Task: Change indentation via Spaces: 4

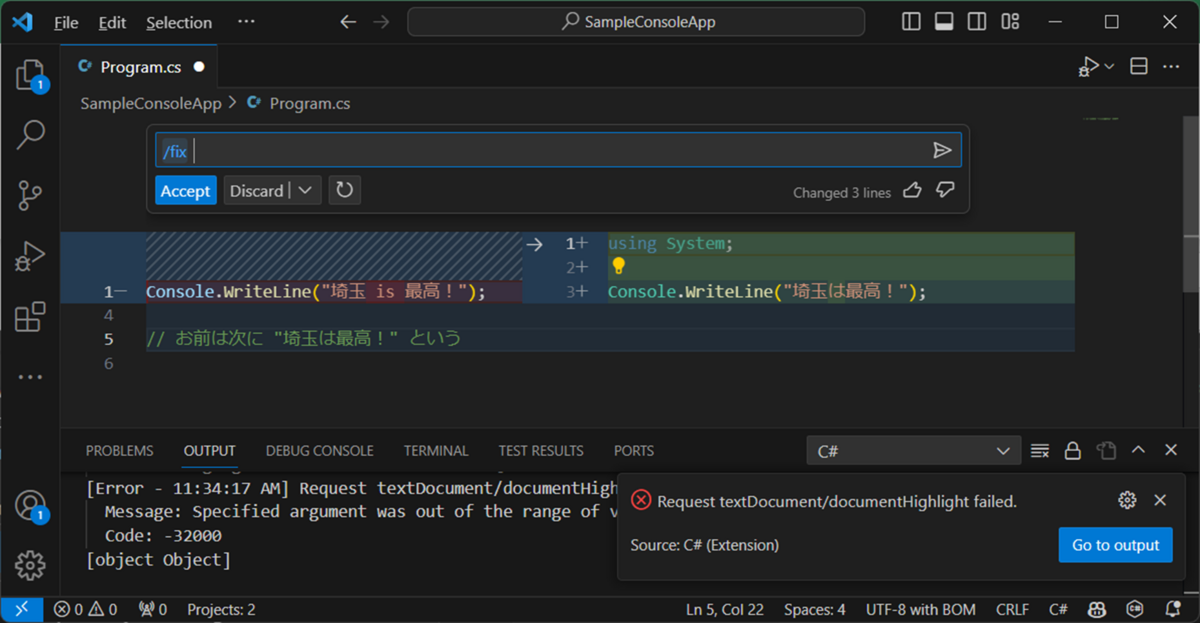Action: pos(814,609)
